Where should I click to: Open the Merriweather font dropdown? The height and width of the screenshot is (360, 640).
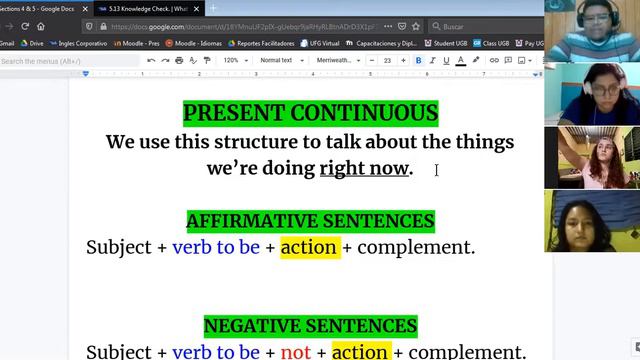pos(338,60)
